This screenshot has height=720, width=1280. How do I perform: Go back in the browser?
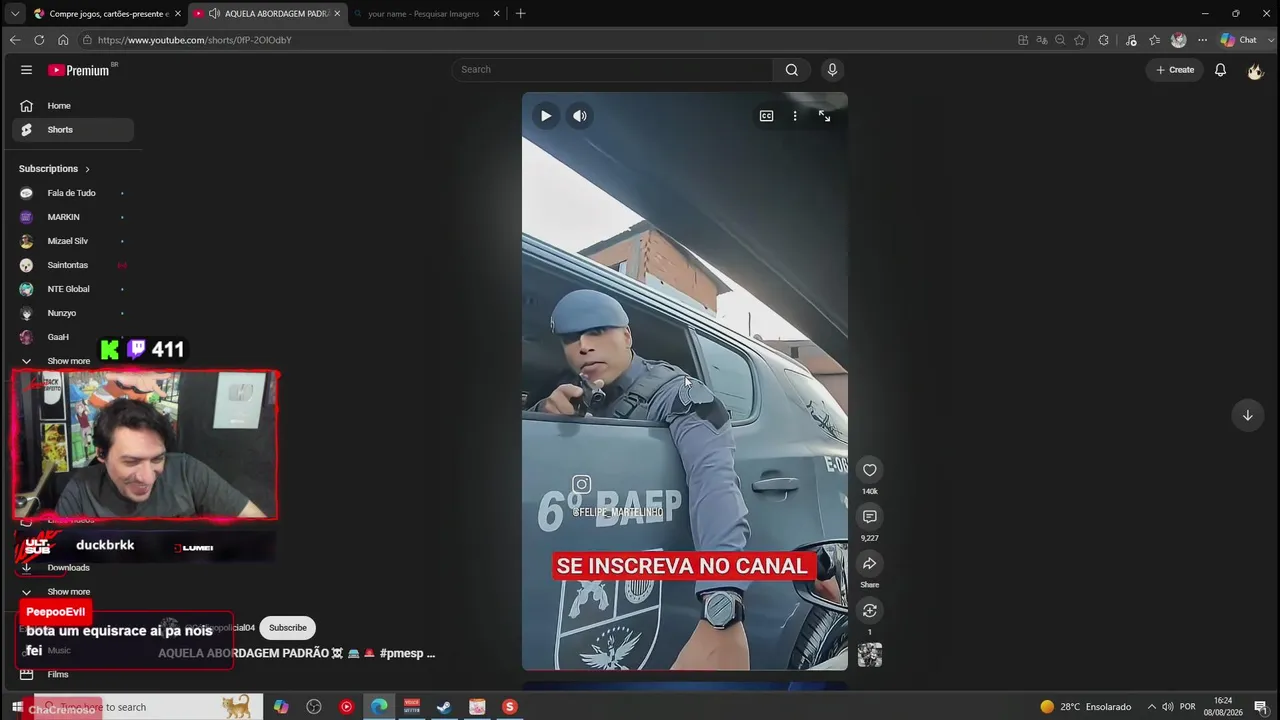[14, 40]
